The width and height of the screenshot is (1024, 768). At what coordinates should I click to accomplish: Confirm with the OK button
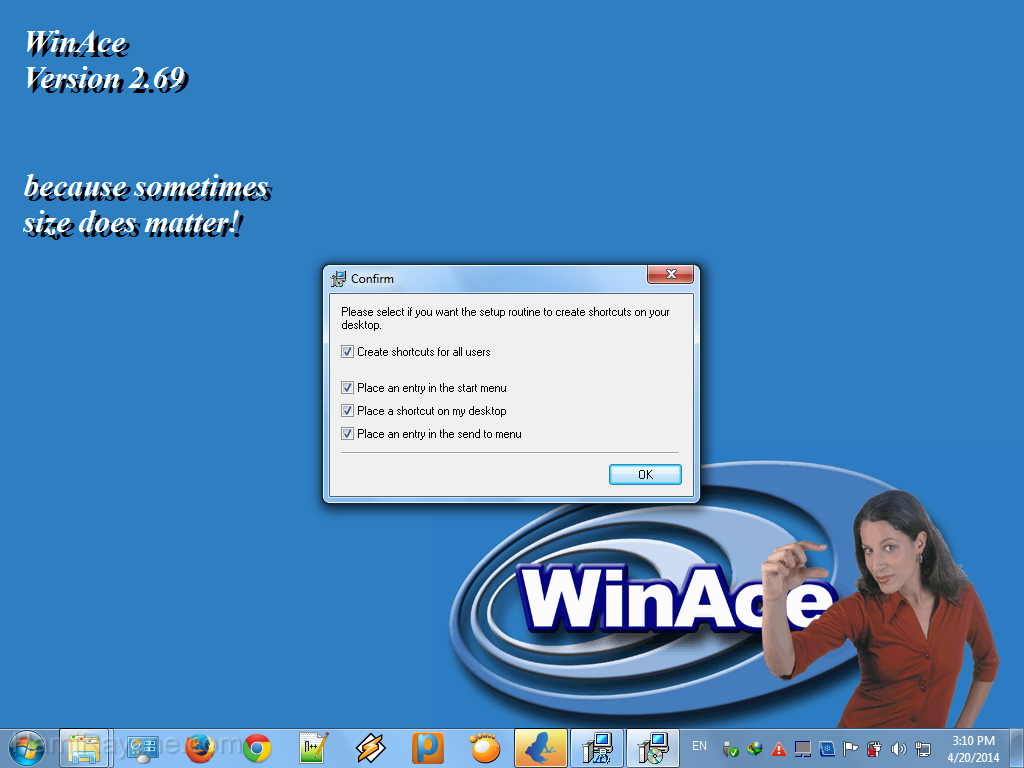tap(645, 474)
